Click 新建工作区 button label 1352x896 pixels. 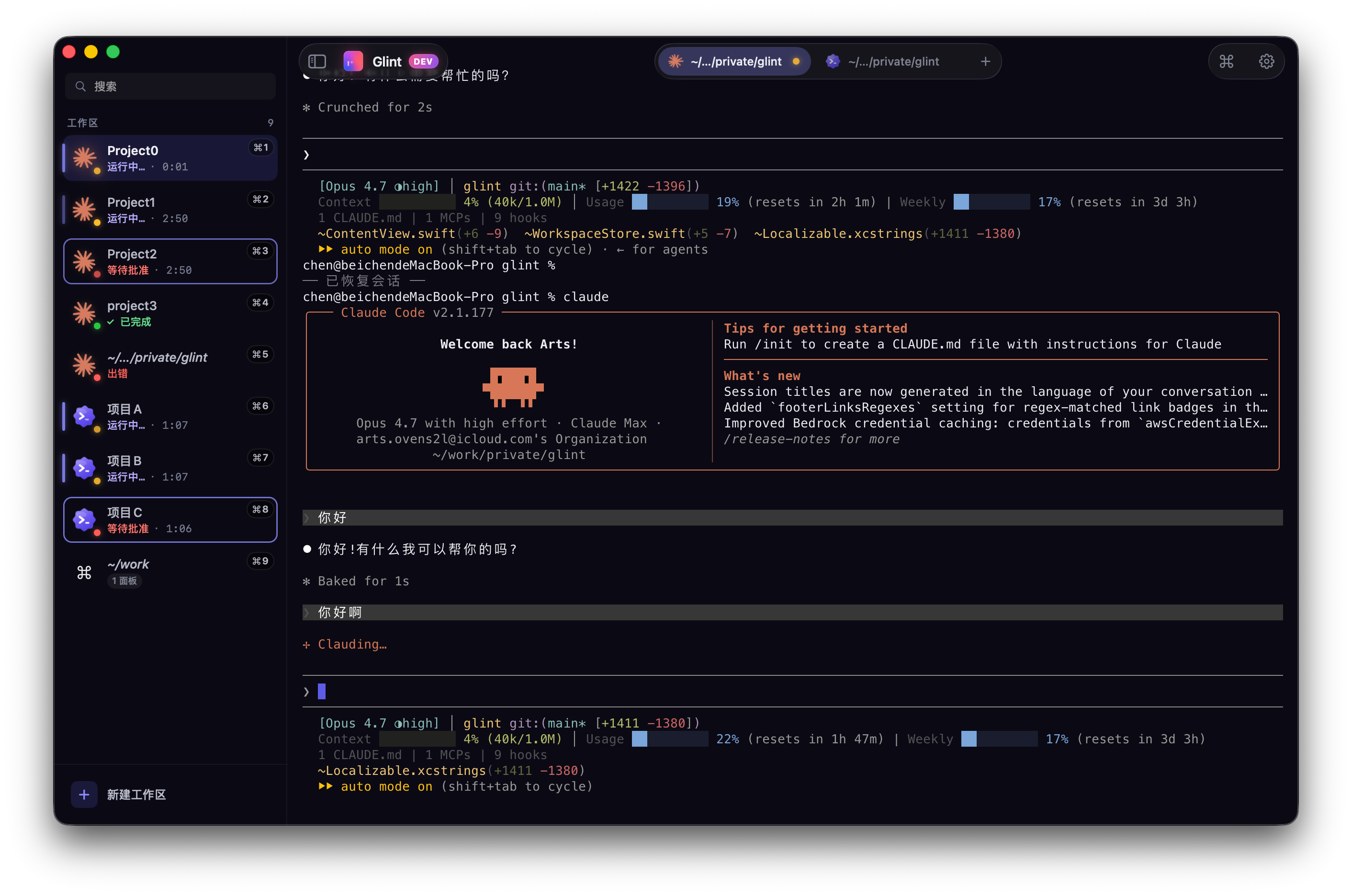click(x=136, y=794)
